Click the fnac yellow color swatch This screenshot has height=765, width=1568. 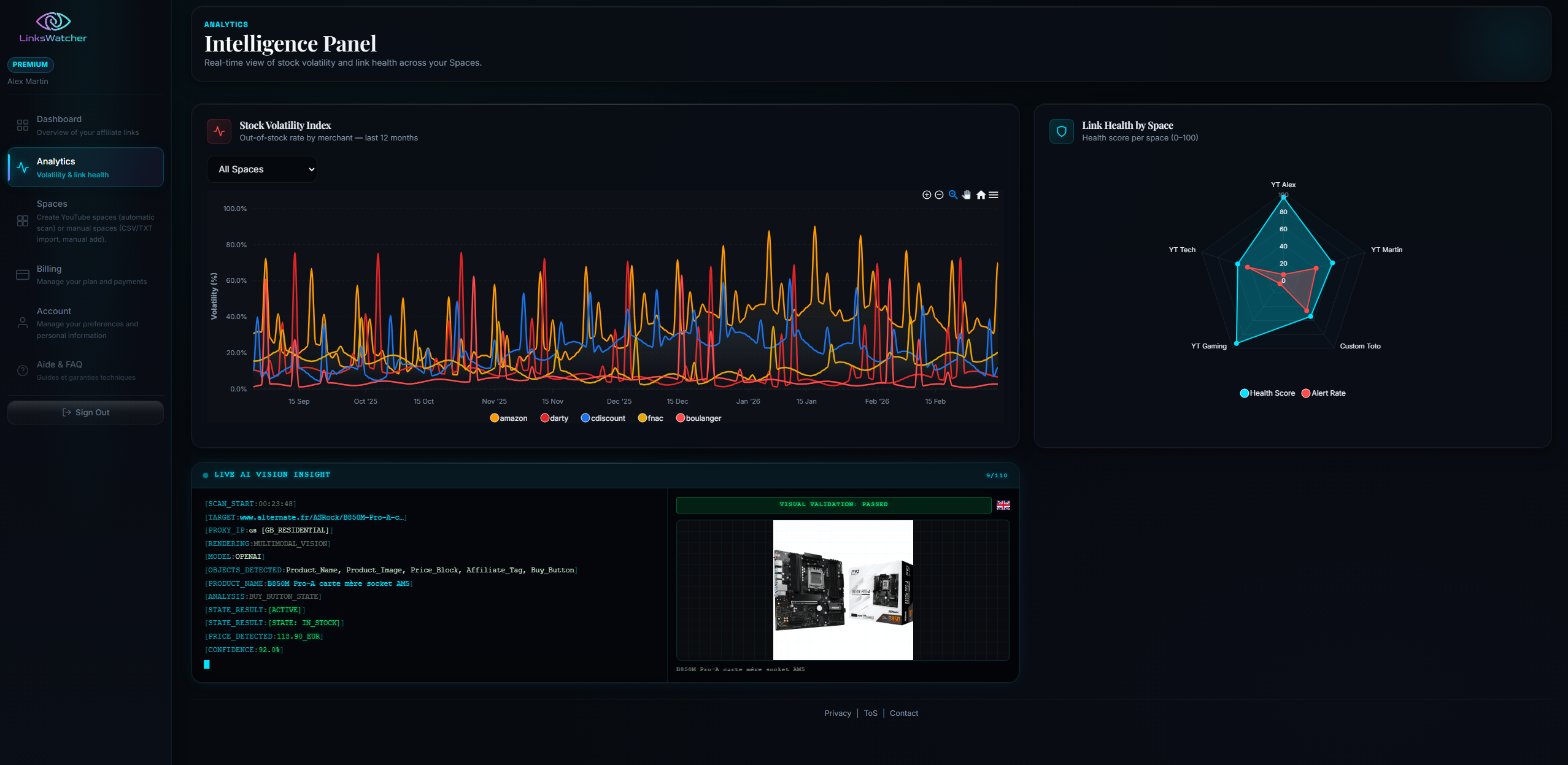pos(642,418)
